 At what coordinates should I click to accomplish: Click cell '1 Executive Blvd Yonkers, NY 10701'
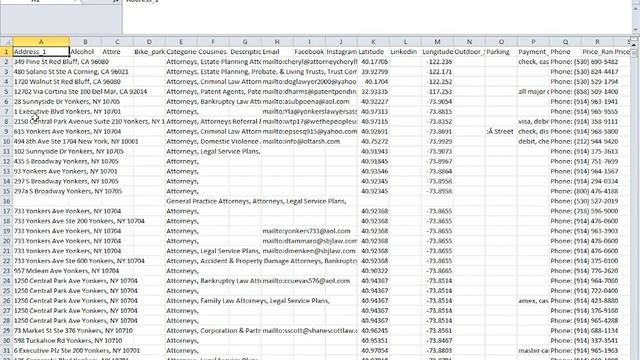click(41, 111)
